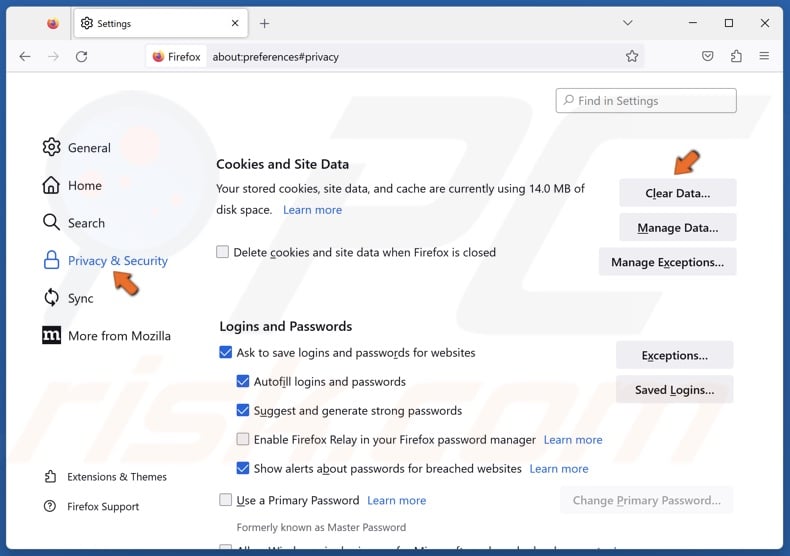Viewport: 790px width, 556px height.
Task: Open the list all tabs chevron
Action: [x=627, y=23]
